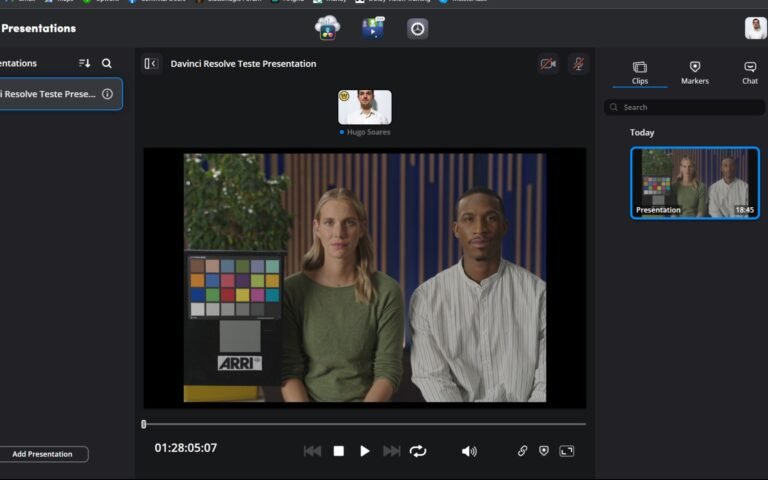The width and height of the screenshot is (768, 480).
Task: Toggle the camera on or off
Action: (548, 64)
